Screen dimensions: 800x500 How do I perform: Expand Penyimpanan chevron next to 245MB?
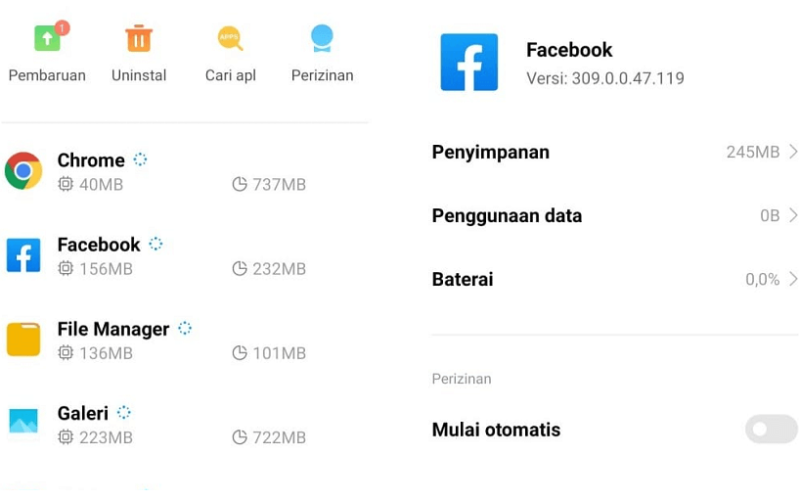point(793,152)
